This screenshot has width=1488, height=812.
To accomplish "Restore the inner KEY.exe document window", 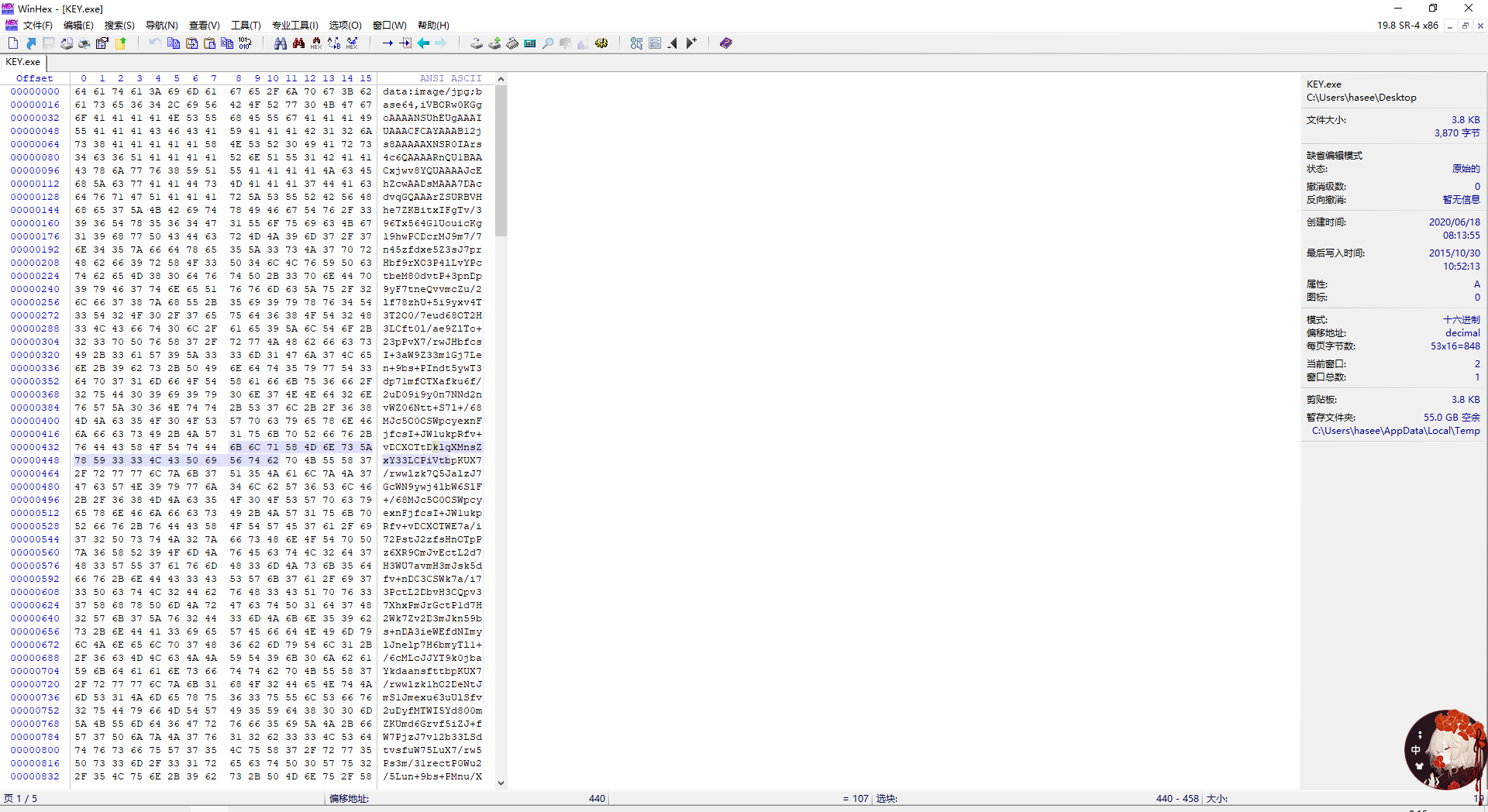I will point(1465,26).
